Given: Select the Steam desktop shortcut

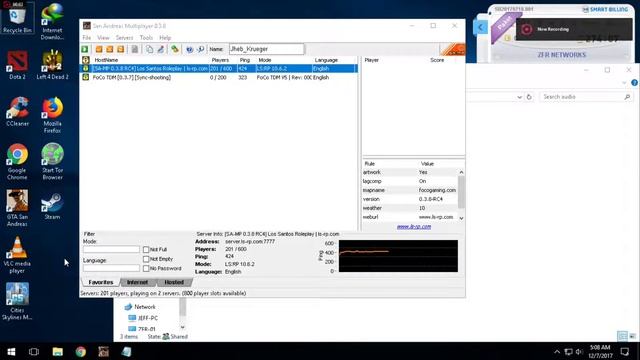Looking at the screenshot, I should (x=52, y=207).
